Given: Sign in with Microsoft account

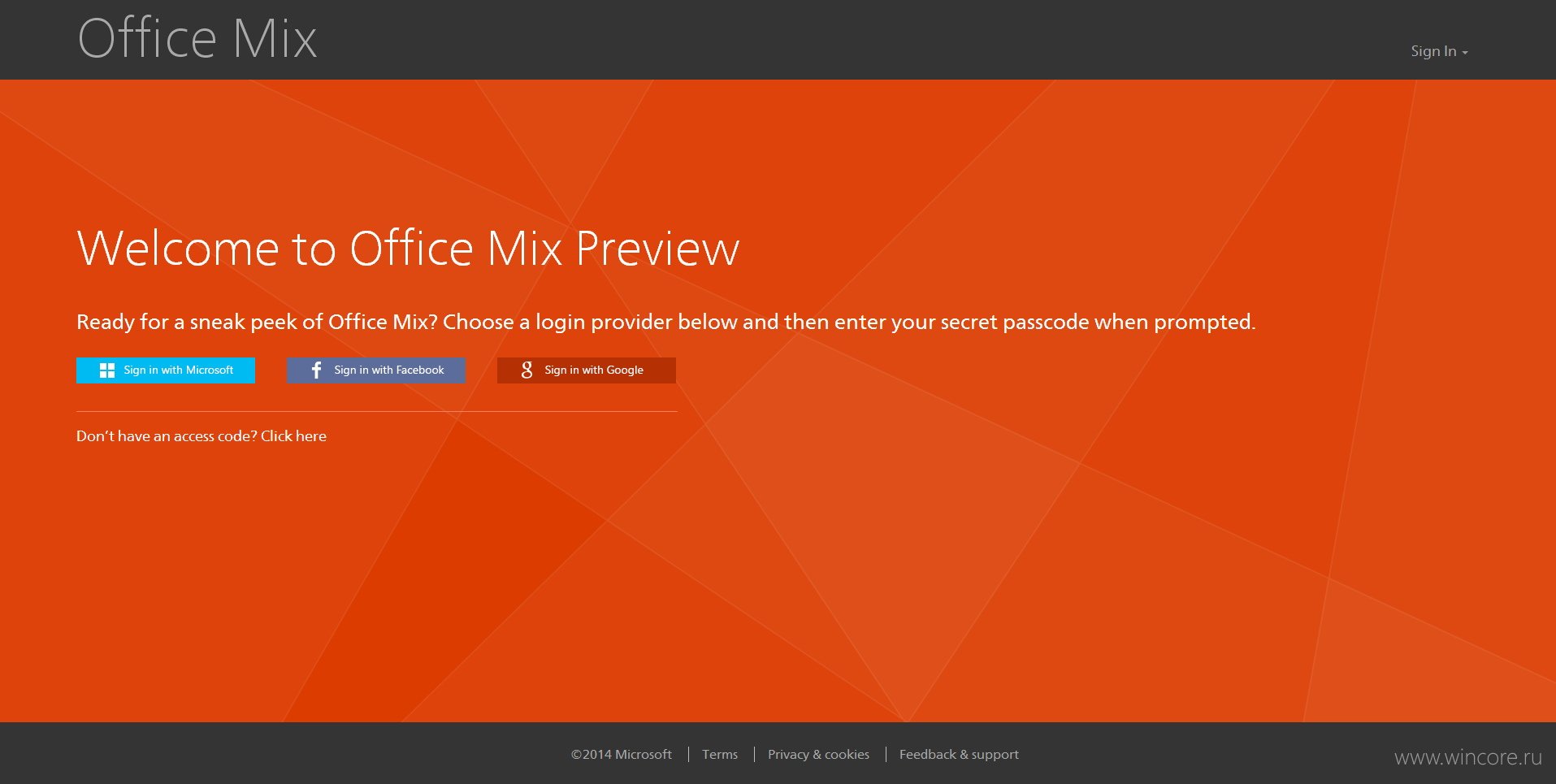Looking at the screenshot, I should (166, 370).
